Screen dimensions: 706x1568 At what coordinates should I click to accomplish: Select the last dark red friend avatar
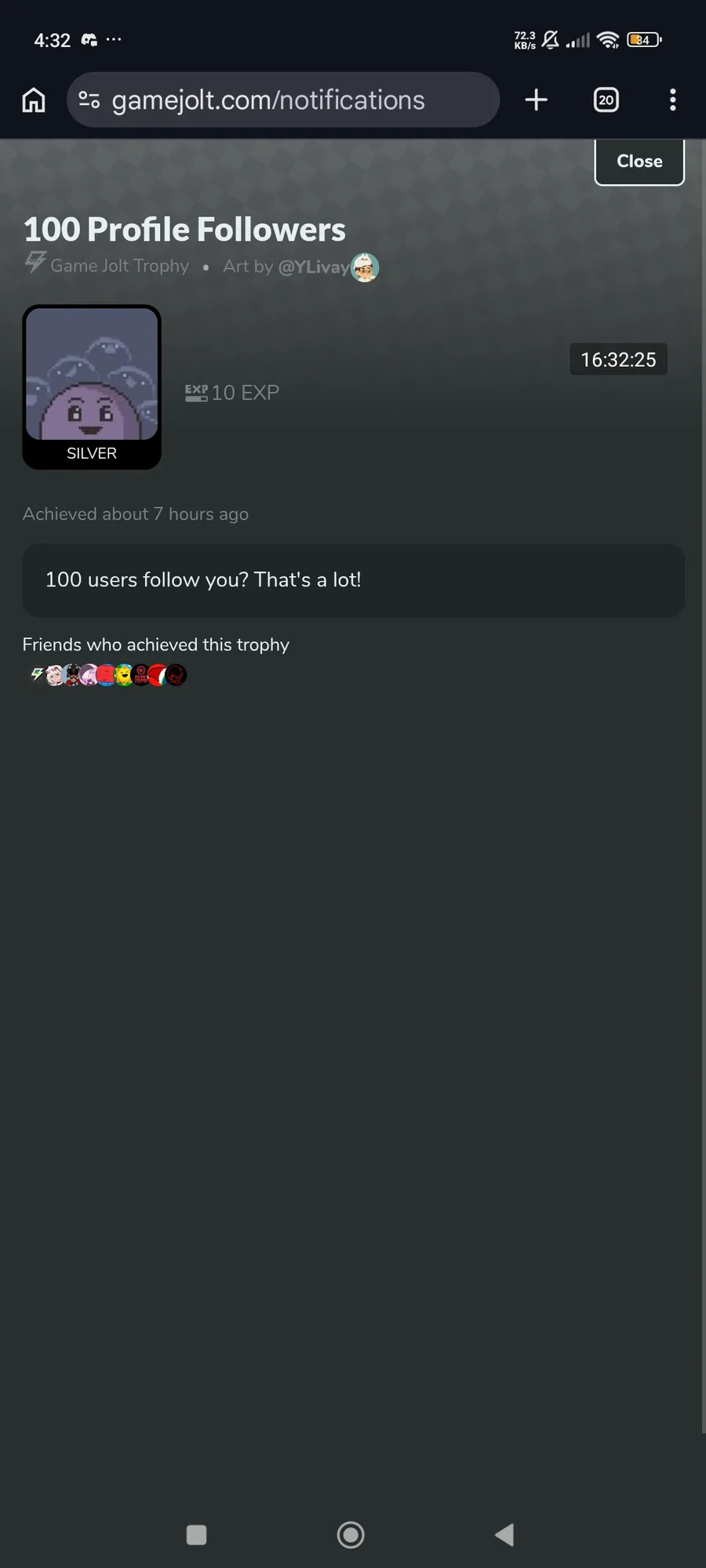(x=176, y=675)
